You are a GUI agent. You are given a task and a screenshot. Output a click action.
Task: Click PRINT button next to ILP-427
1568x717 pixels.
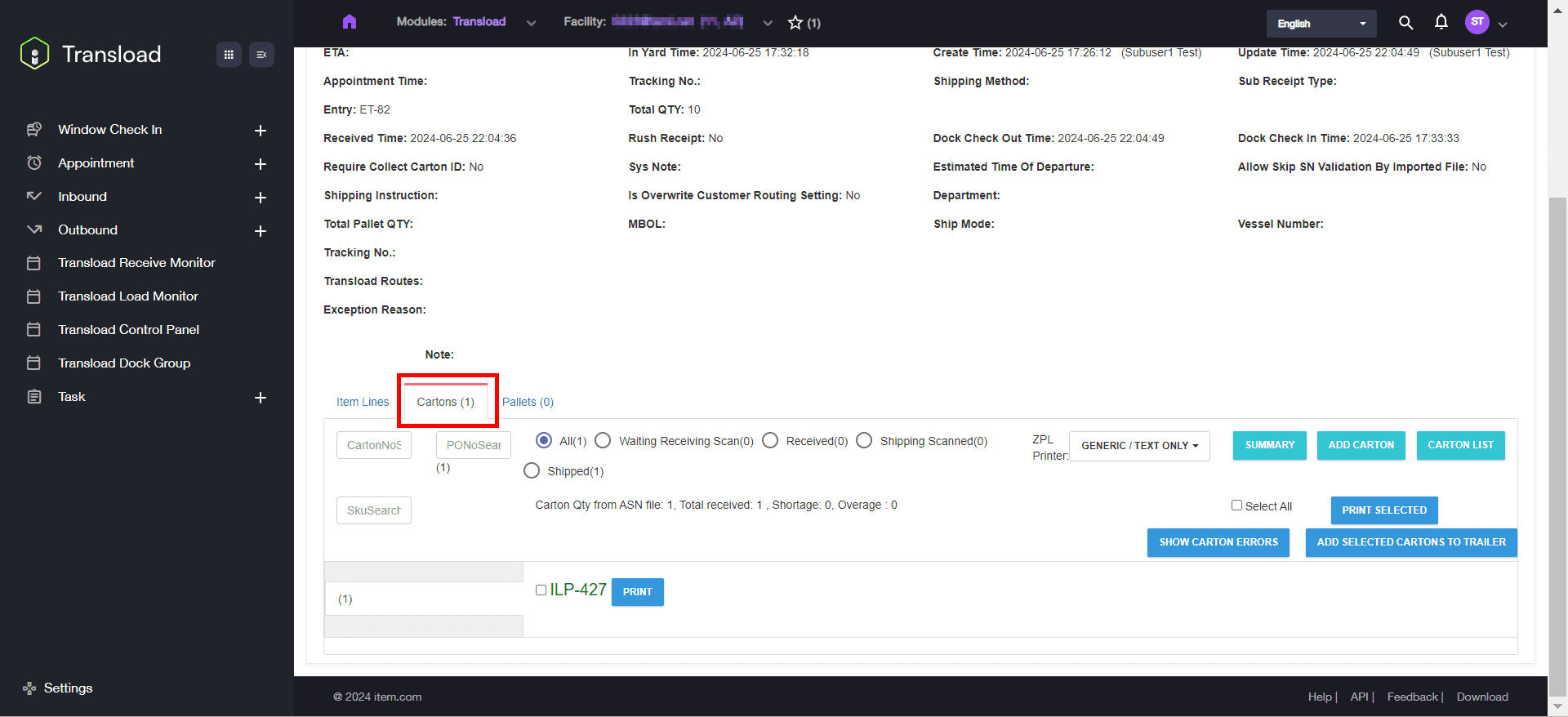click(x=638, y=592)
